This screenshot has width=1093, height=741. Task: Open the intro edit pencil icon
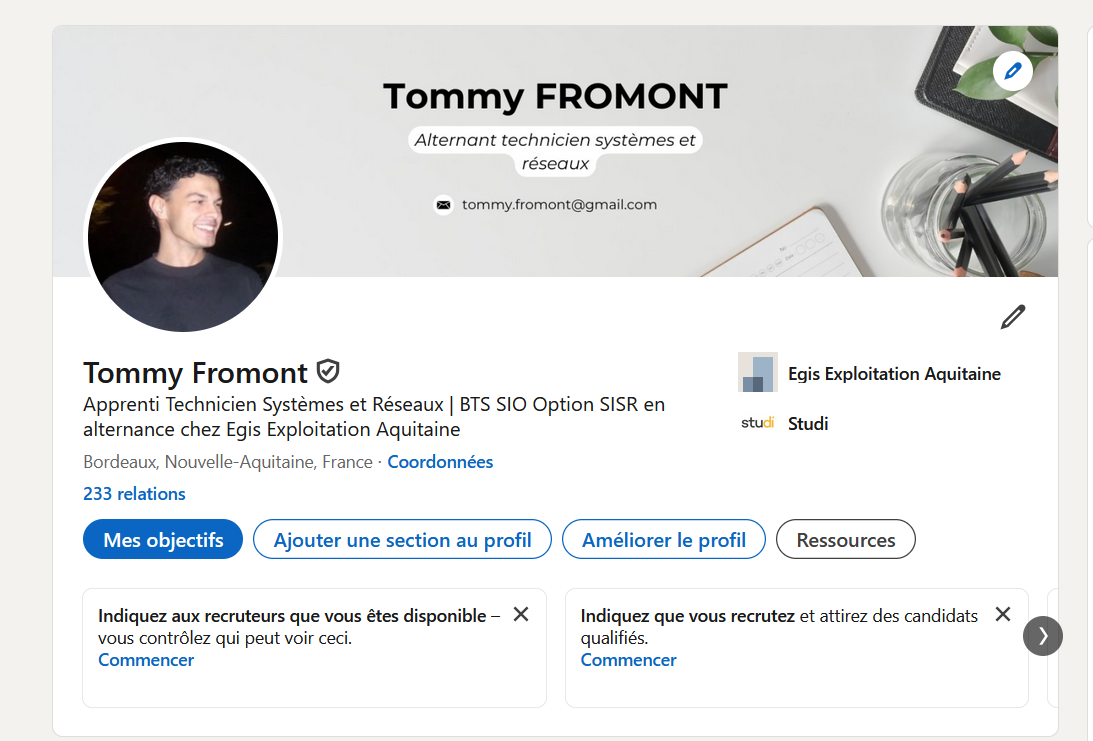click(x=1012, y=316)
